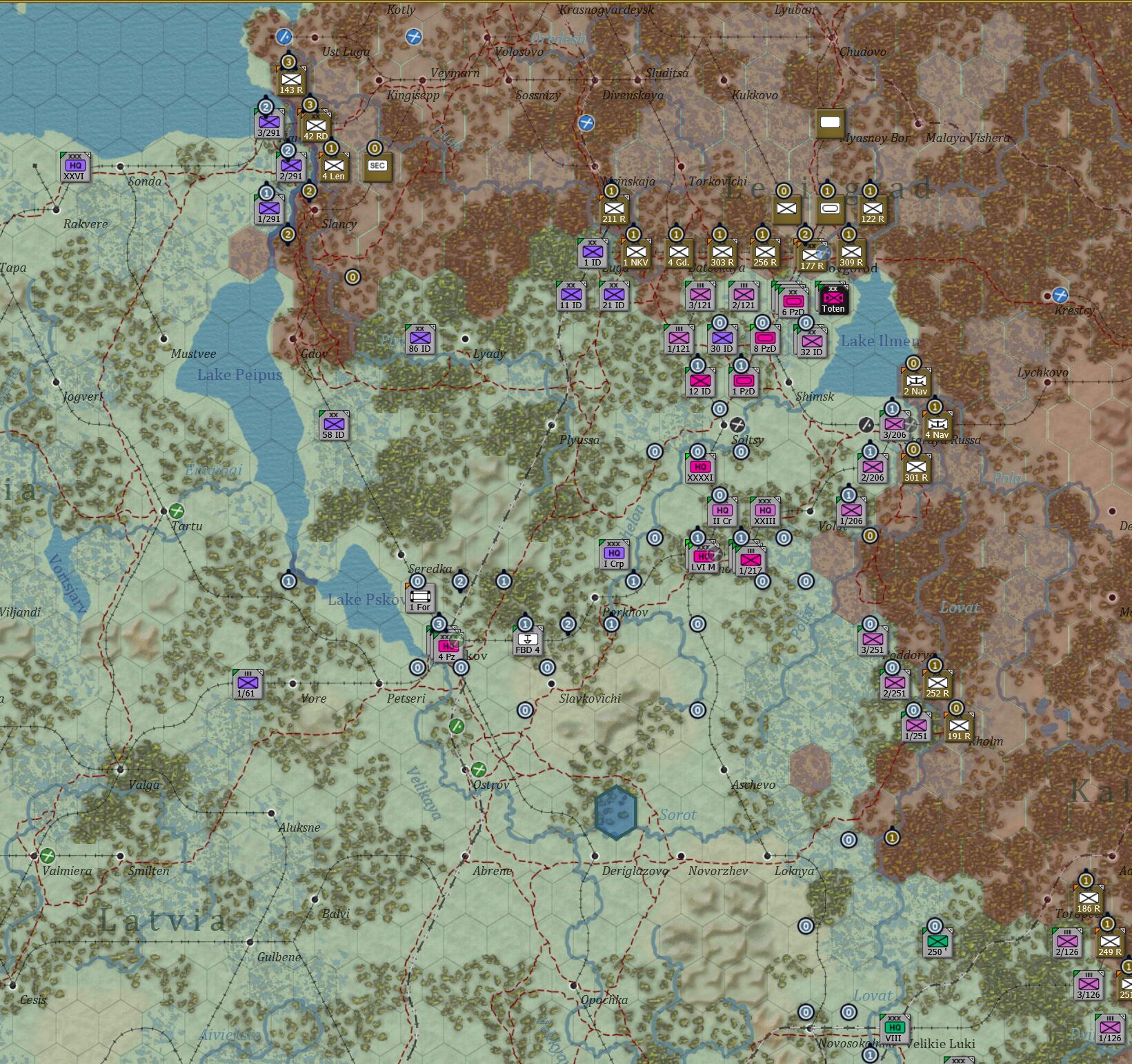The height and width of the screenshot is (1064, 1132).
Task: Pick the 2/291 regiment counter
Action: click(x=291, y=167)
